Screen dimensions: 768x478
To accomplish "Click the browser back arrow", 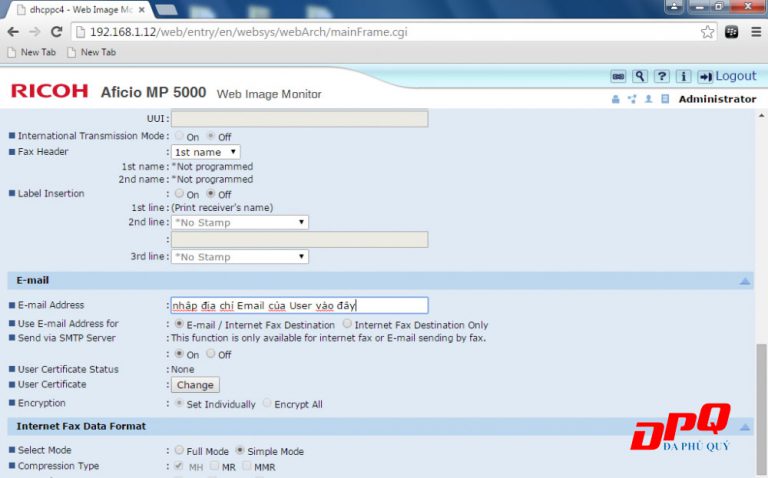I will [12, 32].
